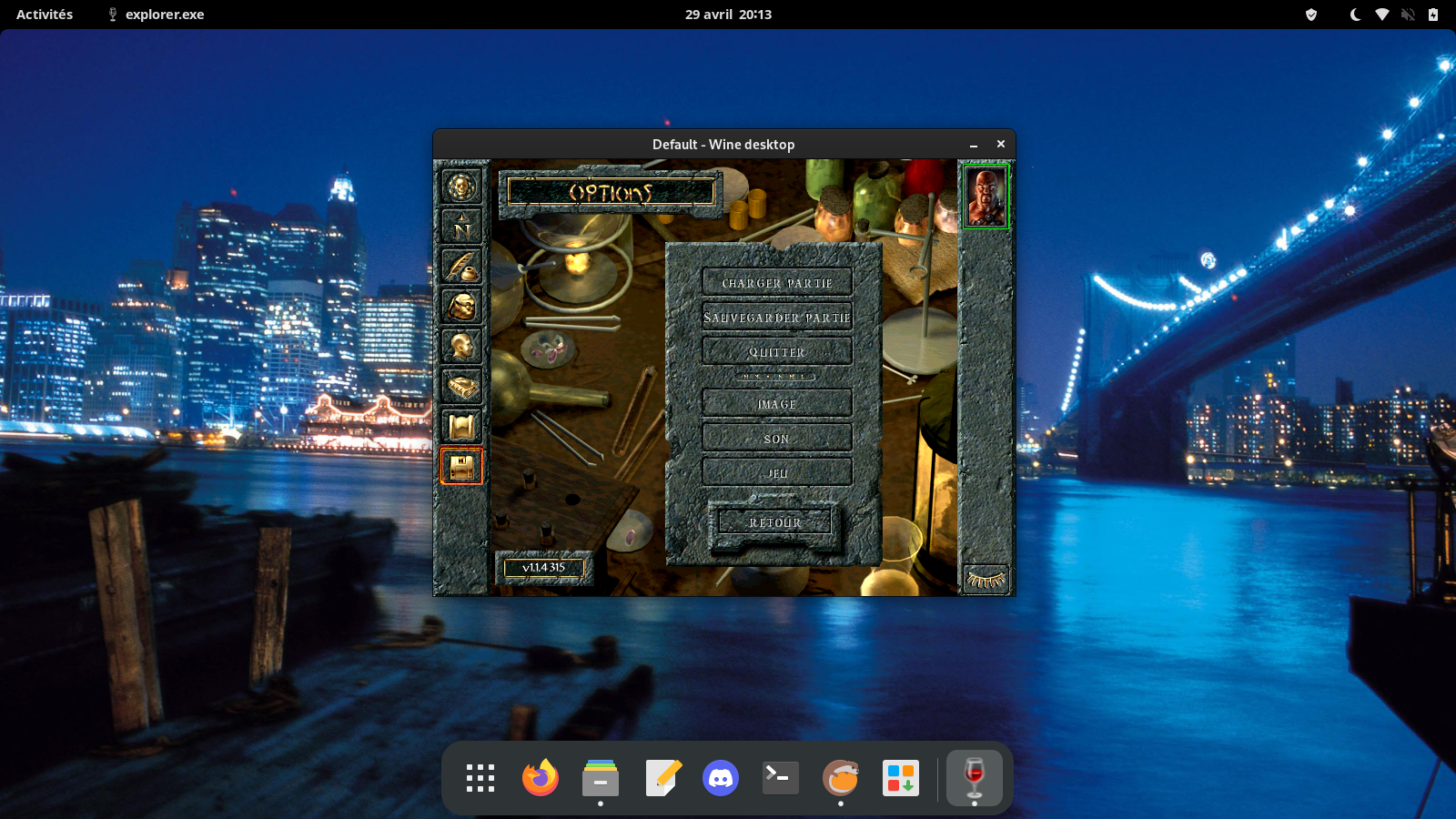Open the Image settings
The image size is (1456, 819).
pyautogui.click(x=777, y=404)
